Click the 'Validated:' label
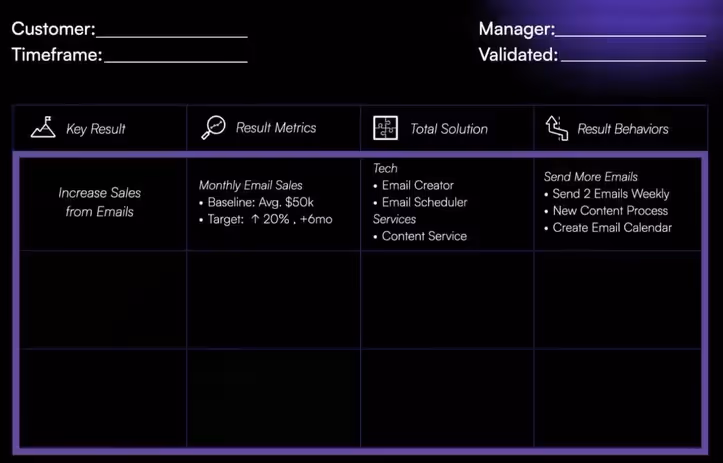 pyautogui.click(x=518, y=55)
